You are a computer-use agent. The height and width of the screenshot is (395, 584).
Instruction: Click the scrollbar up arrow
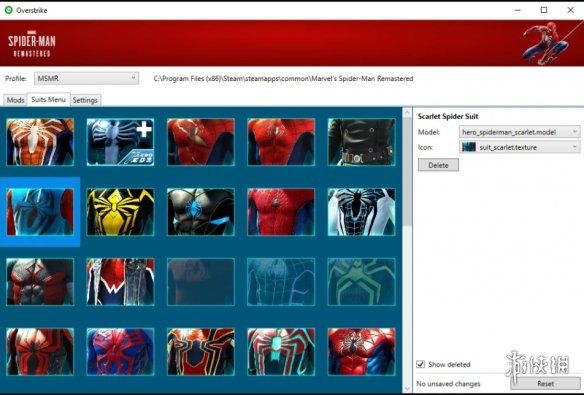click(x=407, y=112)
